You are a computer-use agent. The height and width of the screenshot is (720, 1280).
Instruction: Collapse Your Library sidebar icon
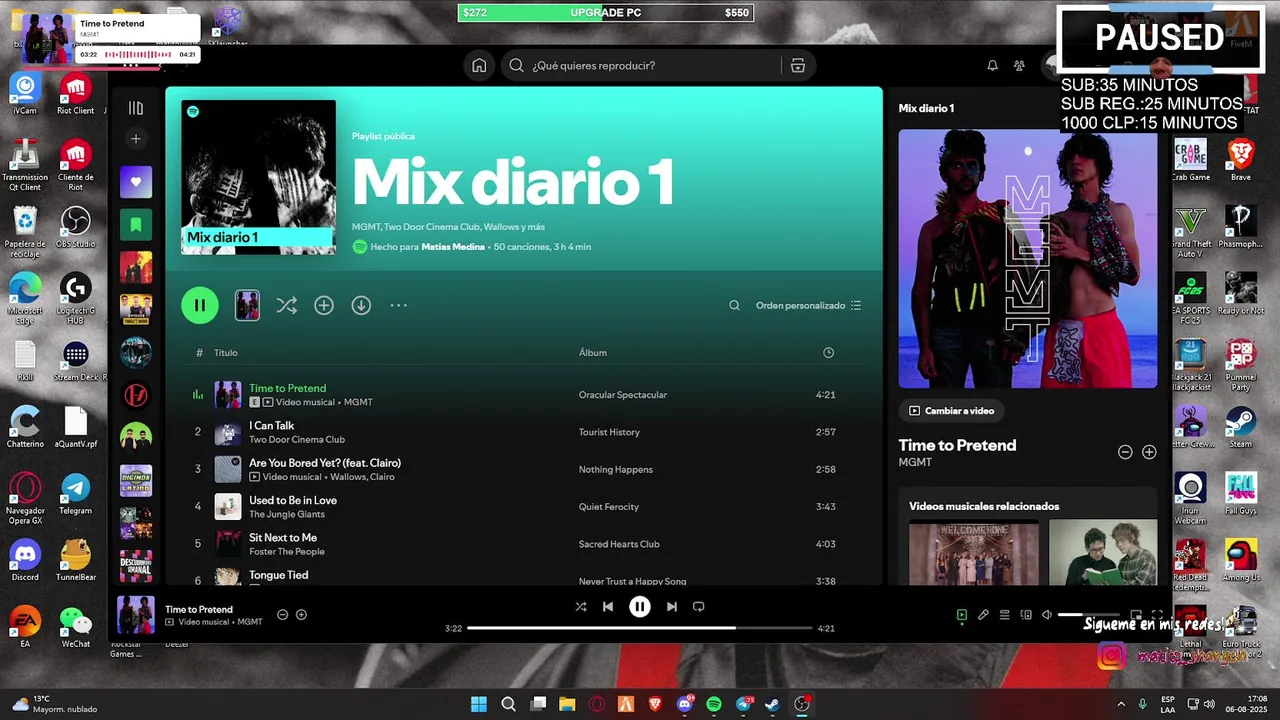pyautogui.click(x=136, y=108)
